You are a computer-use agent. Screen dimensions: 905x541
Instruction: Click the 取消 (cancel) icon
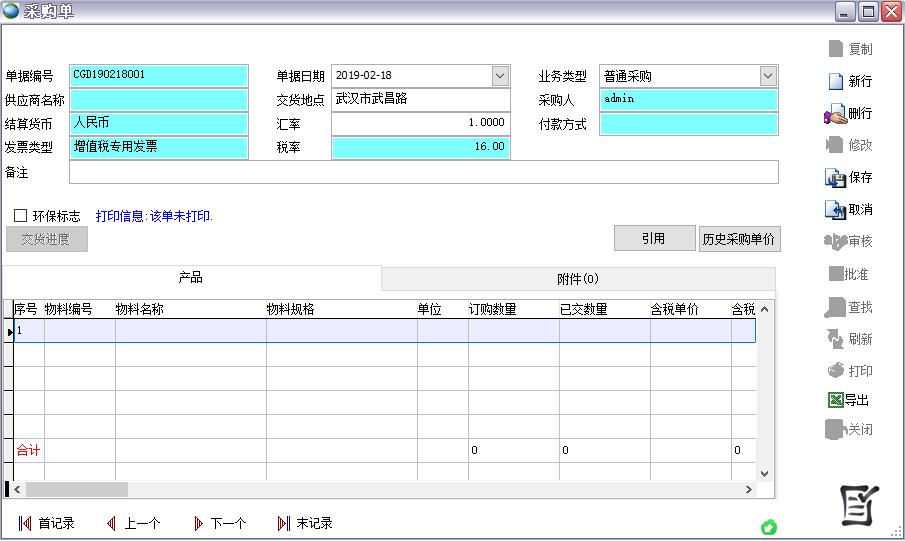click(x=835, y=209)
